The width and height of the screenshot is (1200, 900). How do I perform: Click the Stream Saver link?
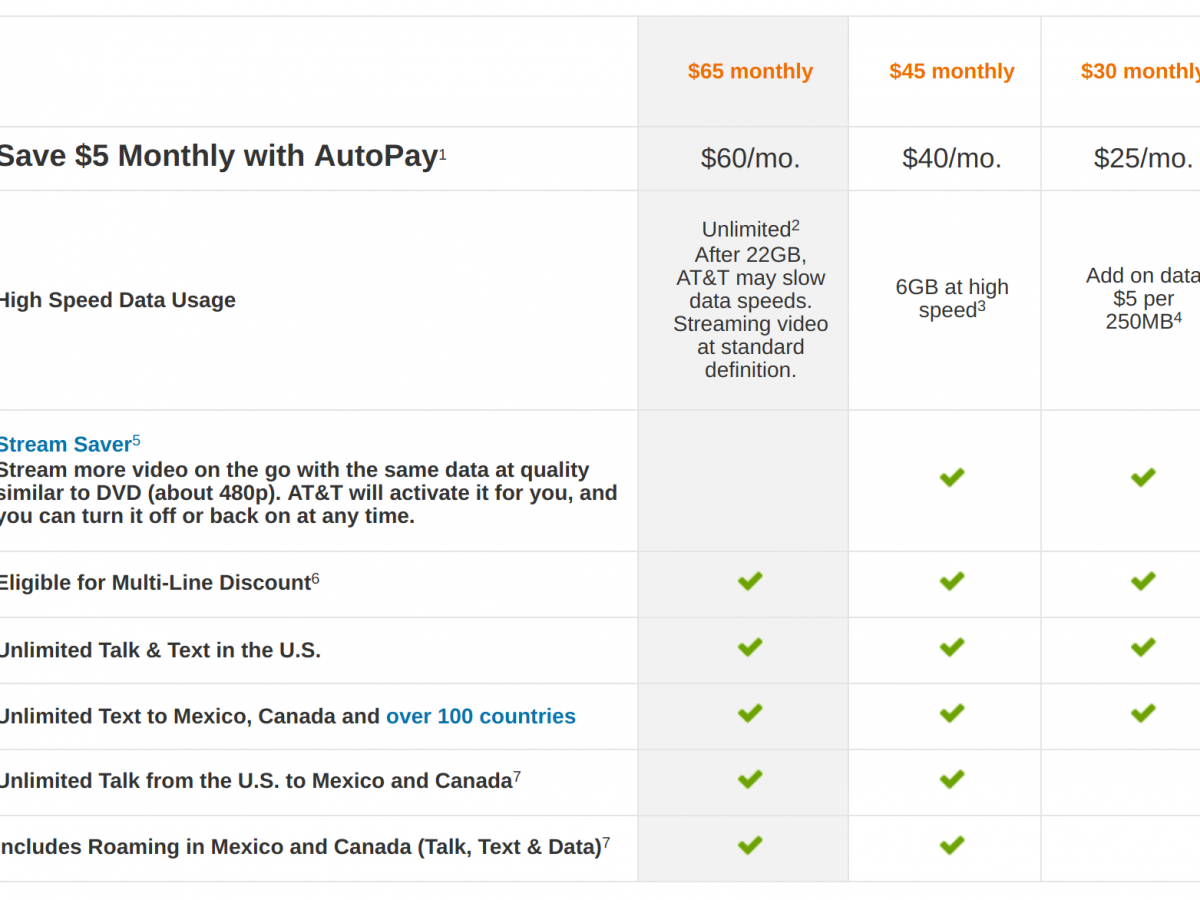[x=64, y=445]
